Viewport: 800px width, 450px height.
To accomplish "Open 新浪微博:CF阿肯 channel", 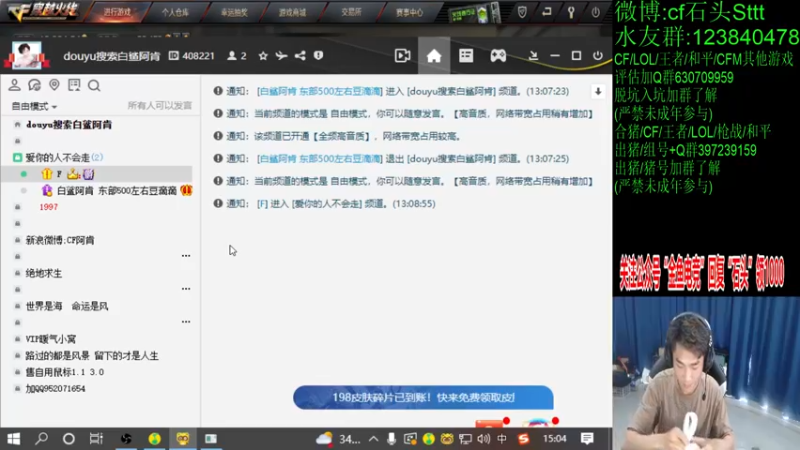I will pos(60,240).
